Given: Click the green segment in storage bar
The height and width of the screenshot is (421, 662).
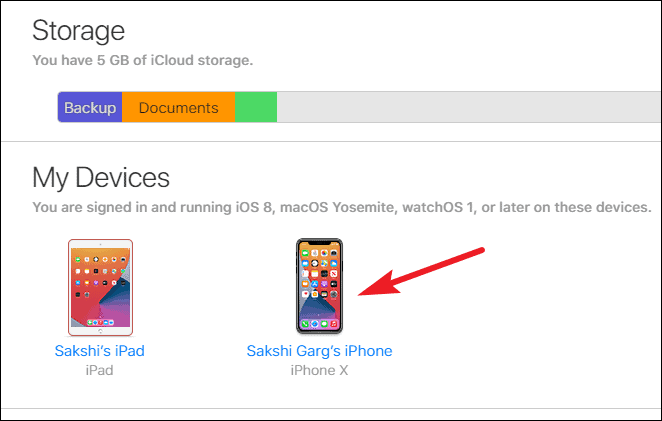Looking at the screenshot, I should click(256, 107).
